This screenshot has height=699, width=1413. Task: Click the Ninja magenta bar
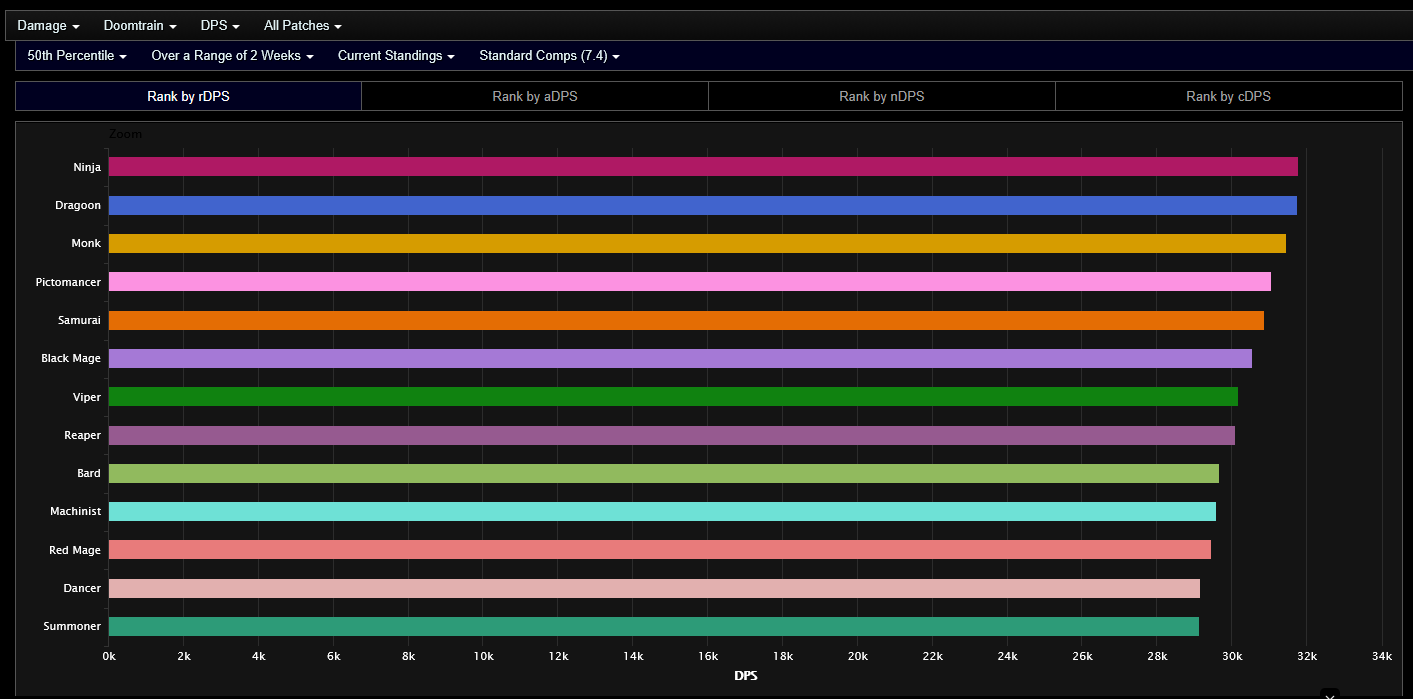pyautogui.click(x=703, y=167)
